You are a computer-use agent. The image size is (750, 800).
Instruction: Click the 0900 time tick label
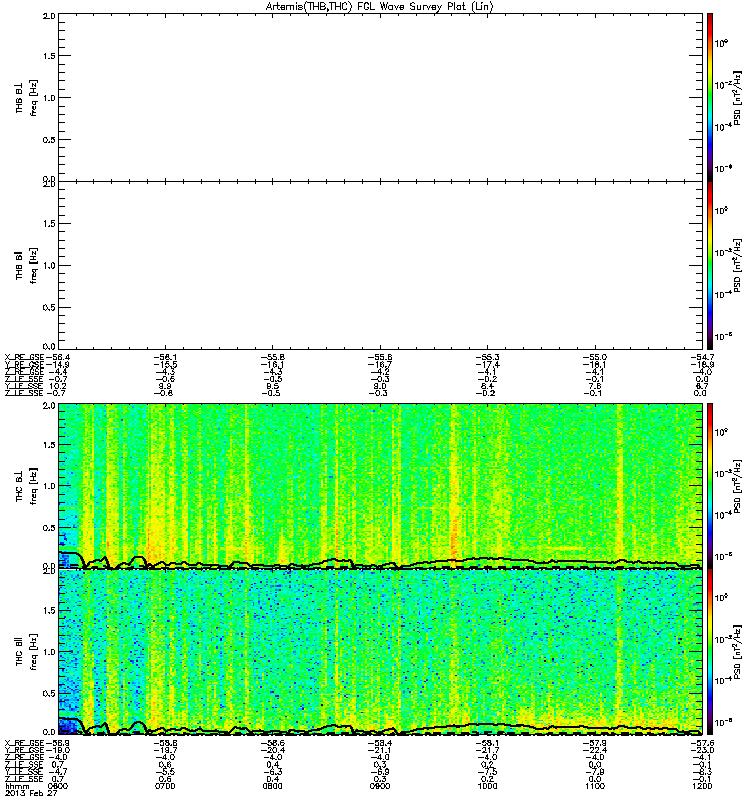coord(380,786)
